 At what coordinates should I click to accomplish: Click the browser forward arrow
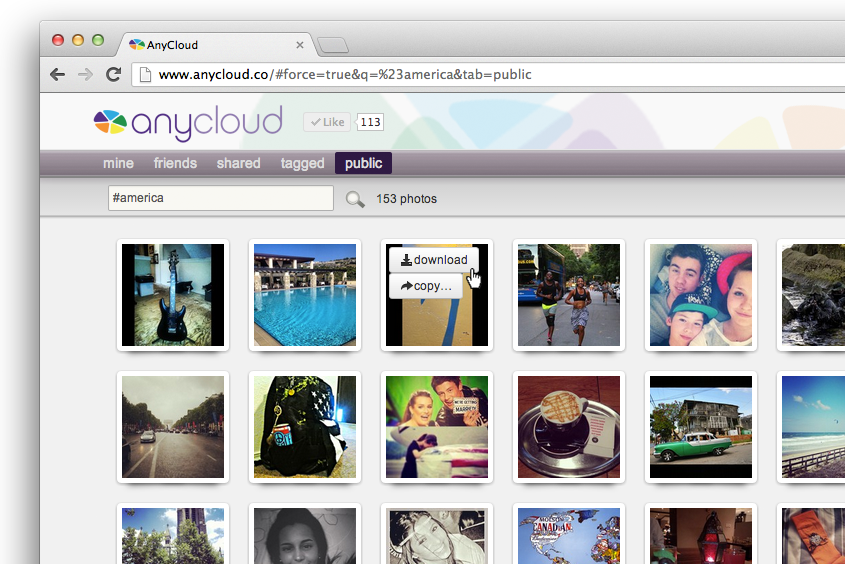85,74
